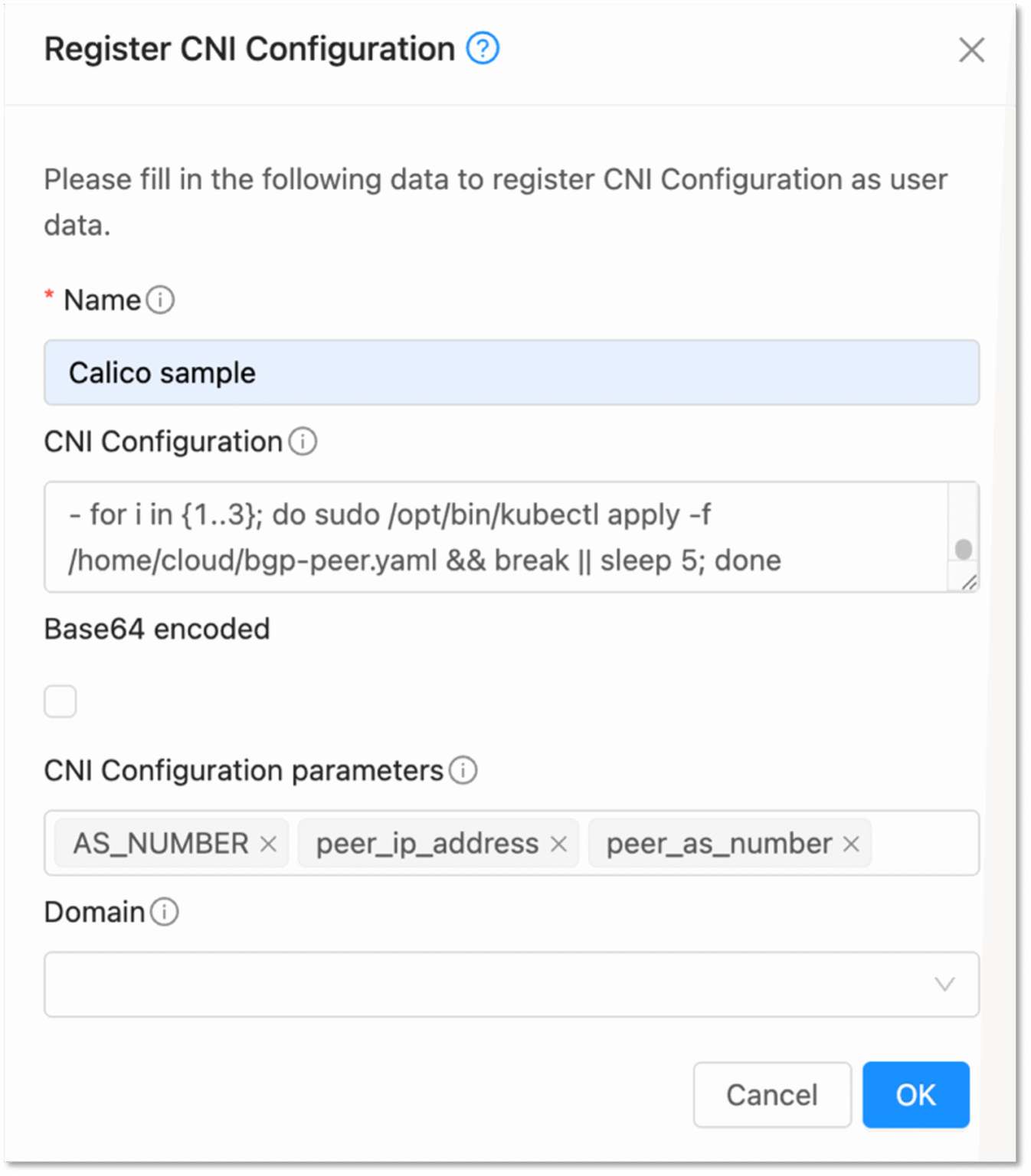This screenshot has height=1176, width=1031.
Task: Enable the Base64 encoded checkbox
Action: [x=60, y=701]
